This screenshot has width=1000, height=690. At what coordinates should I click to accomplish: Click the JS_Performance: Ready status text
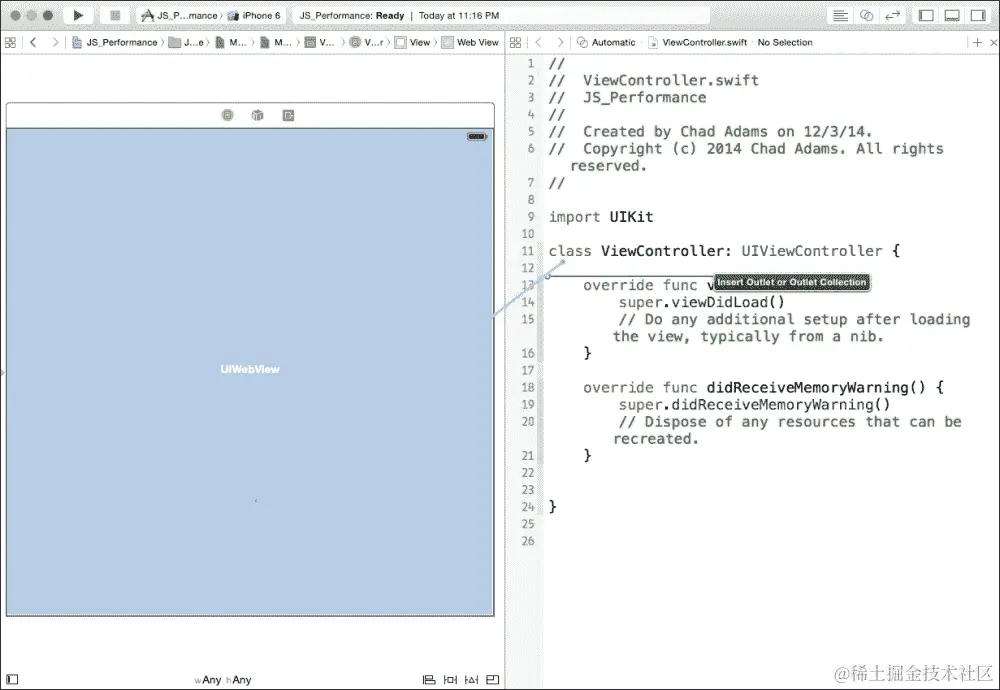352,15
